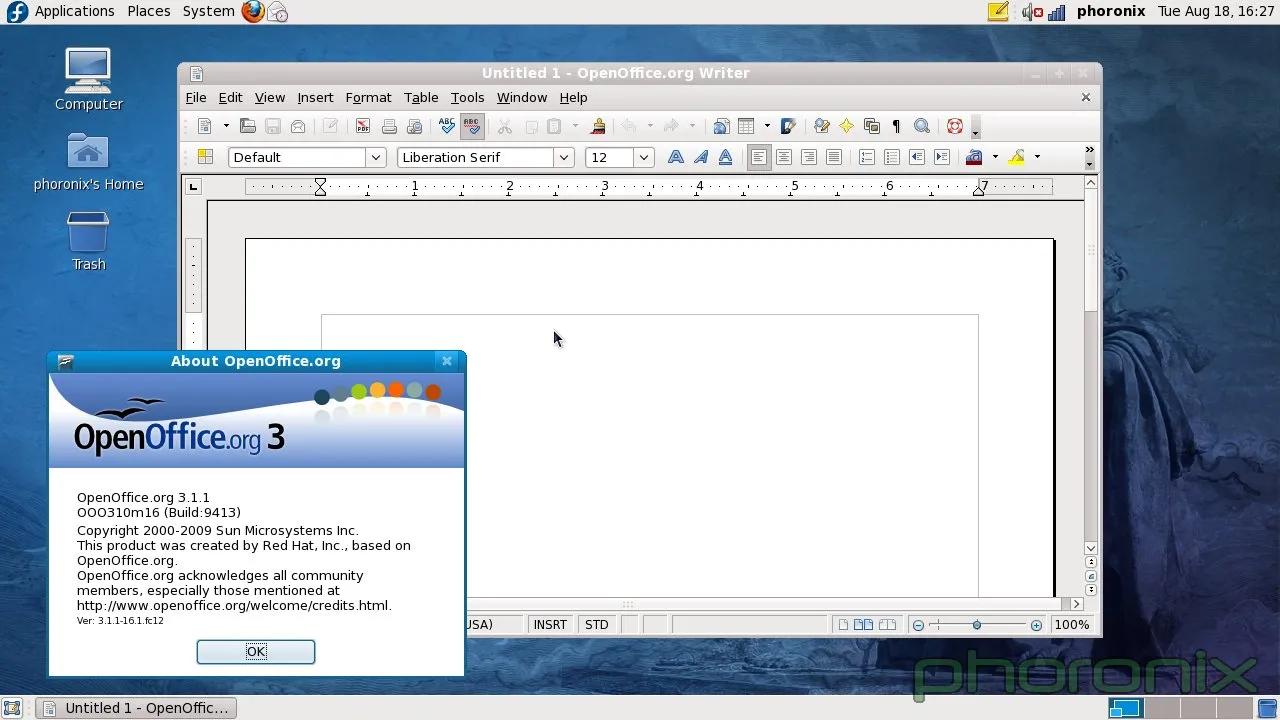Screen dimensions: 1280x720
Task: Open the Navigator star icon
Action: point(846,126)
